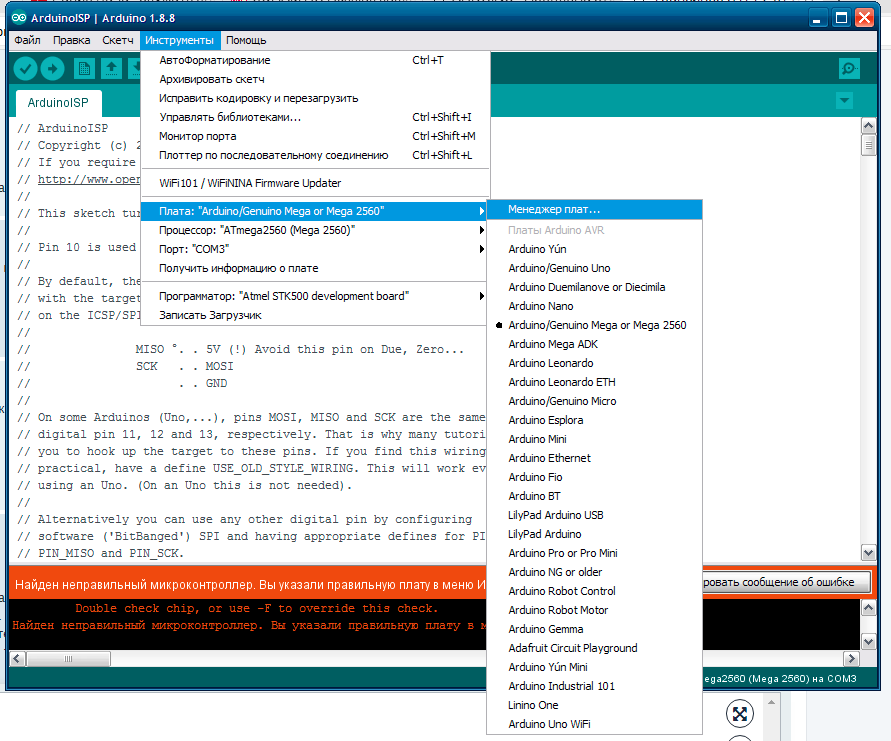Click the Инструменты menu
Screen dimensions: 891x741
click(x=180, y=40)
